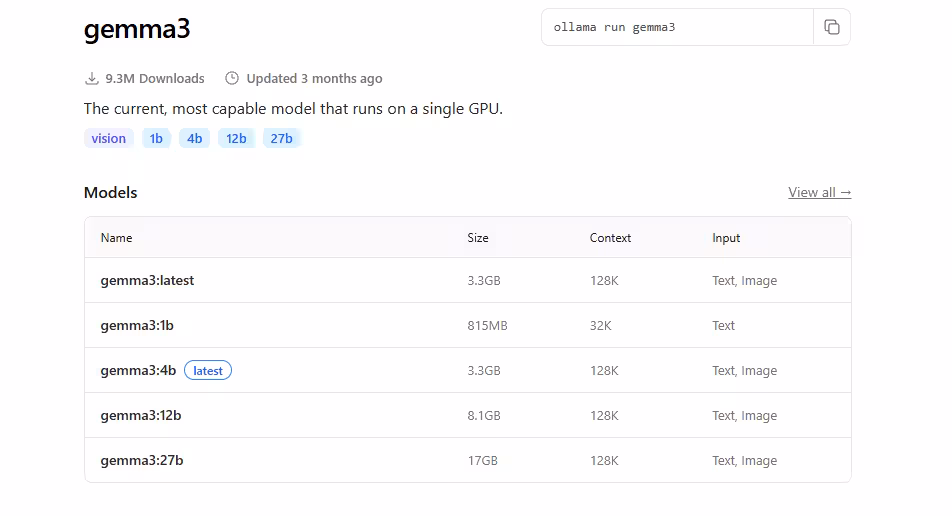The image size is (952, 516).
Task: Click Text, Image input in gemma3:27b row
Action: (x=744, y=460)
